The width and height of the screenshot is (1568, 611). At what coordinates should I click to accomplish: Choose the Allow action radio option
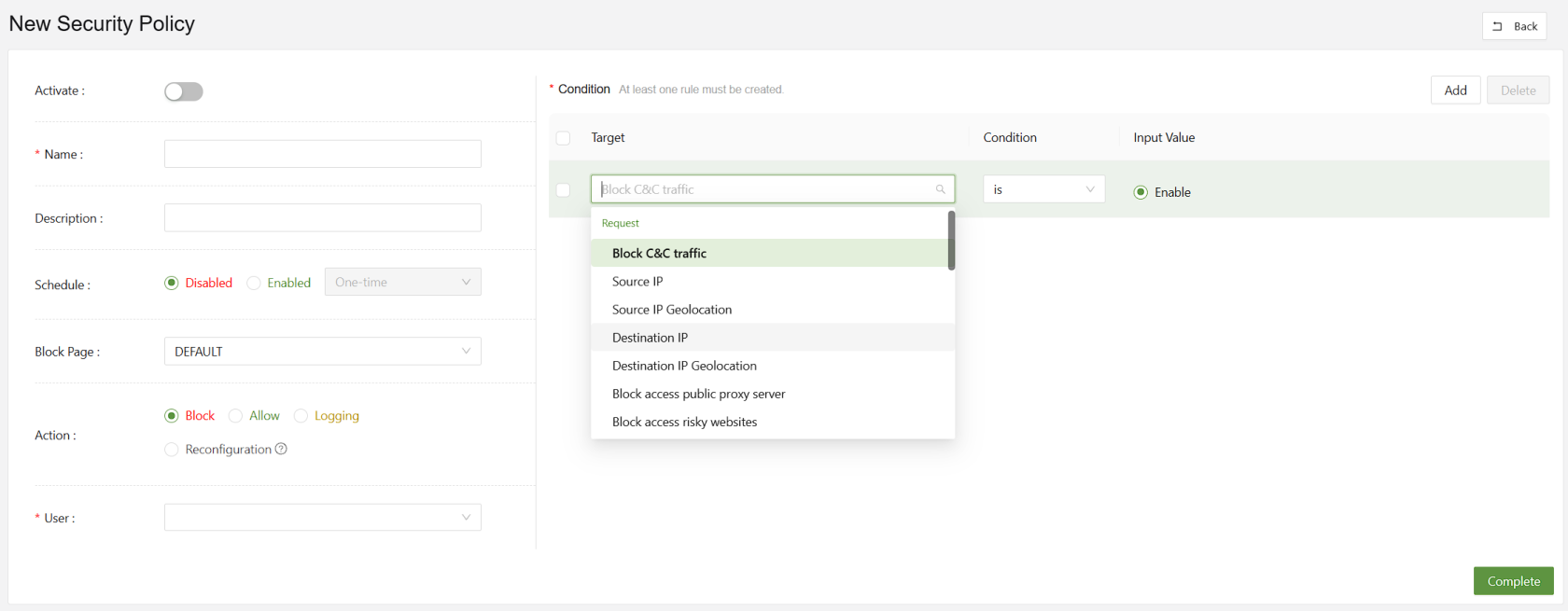coord(236,416)
